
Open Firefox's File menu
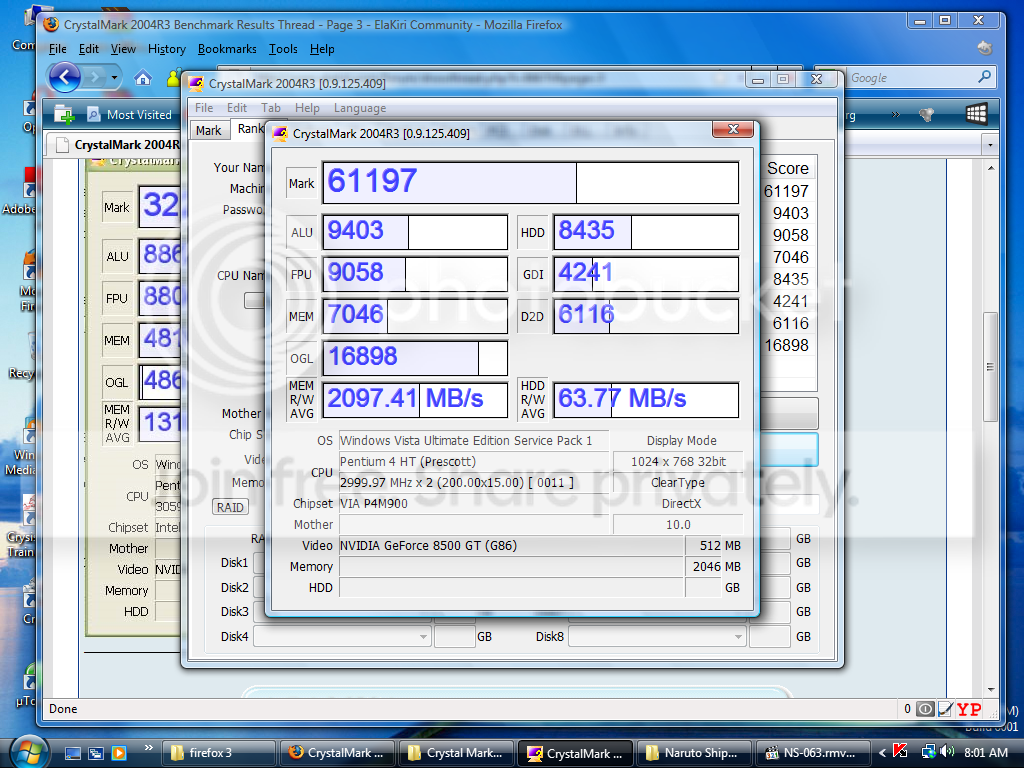tap(57, 49)
